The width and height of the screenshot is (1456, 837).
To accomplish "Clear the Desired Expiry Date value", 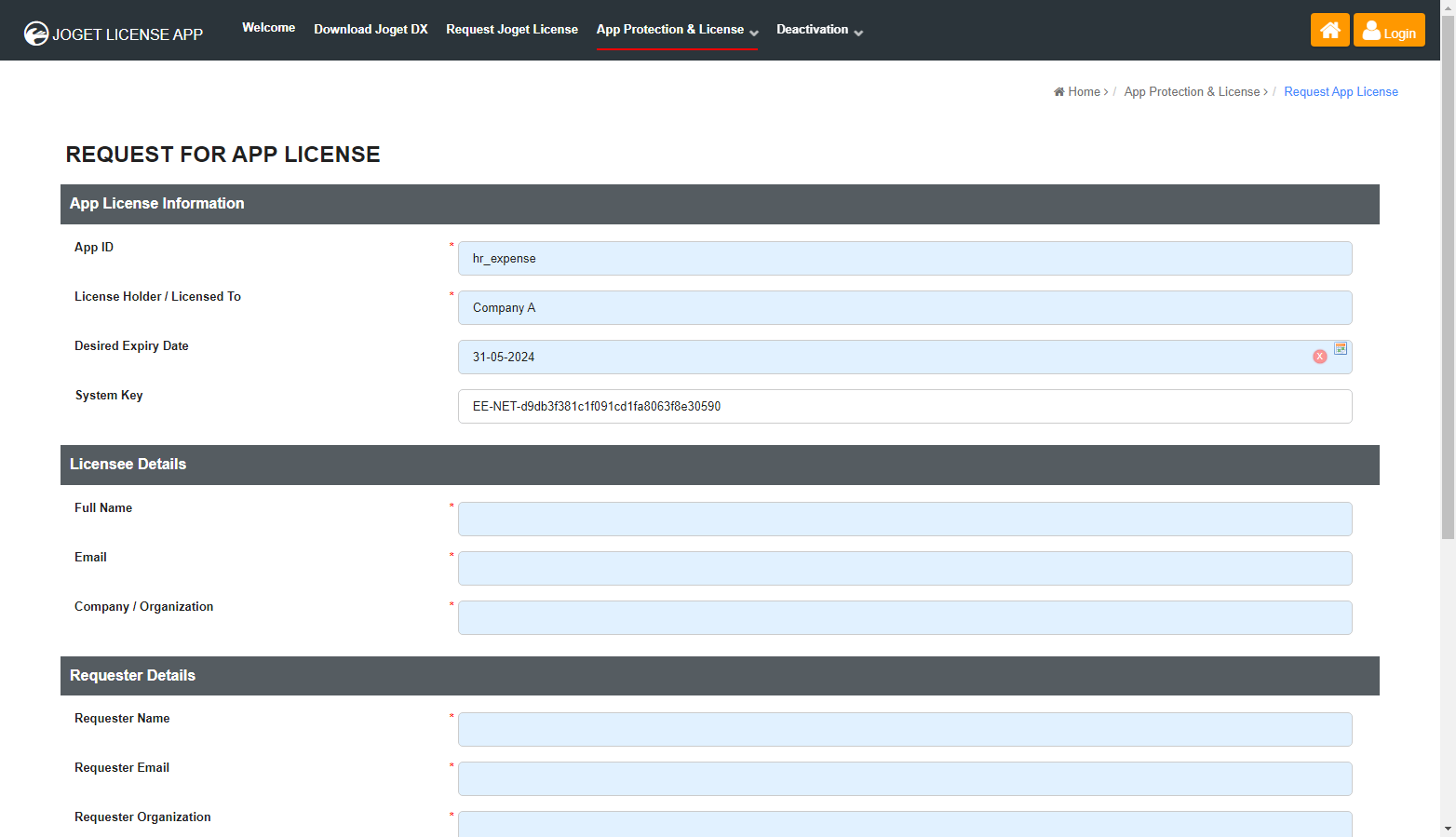I will click(1319, 357).
